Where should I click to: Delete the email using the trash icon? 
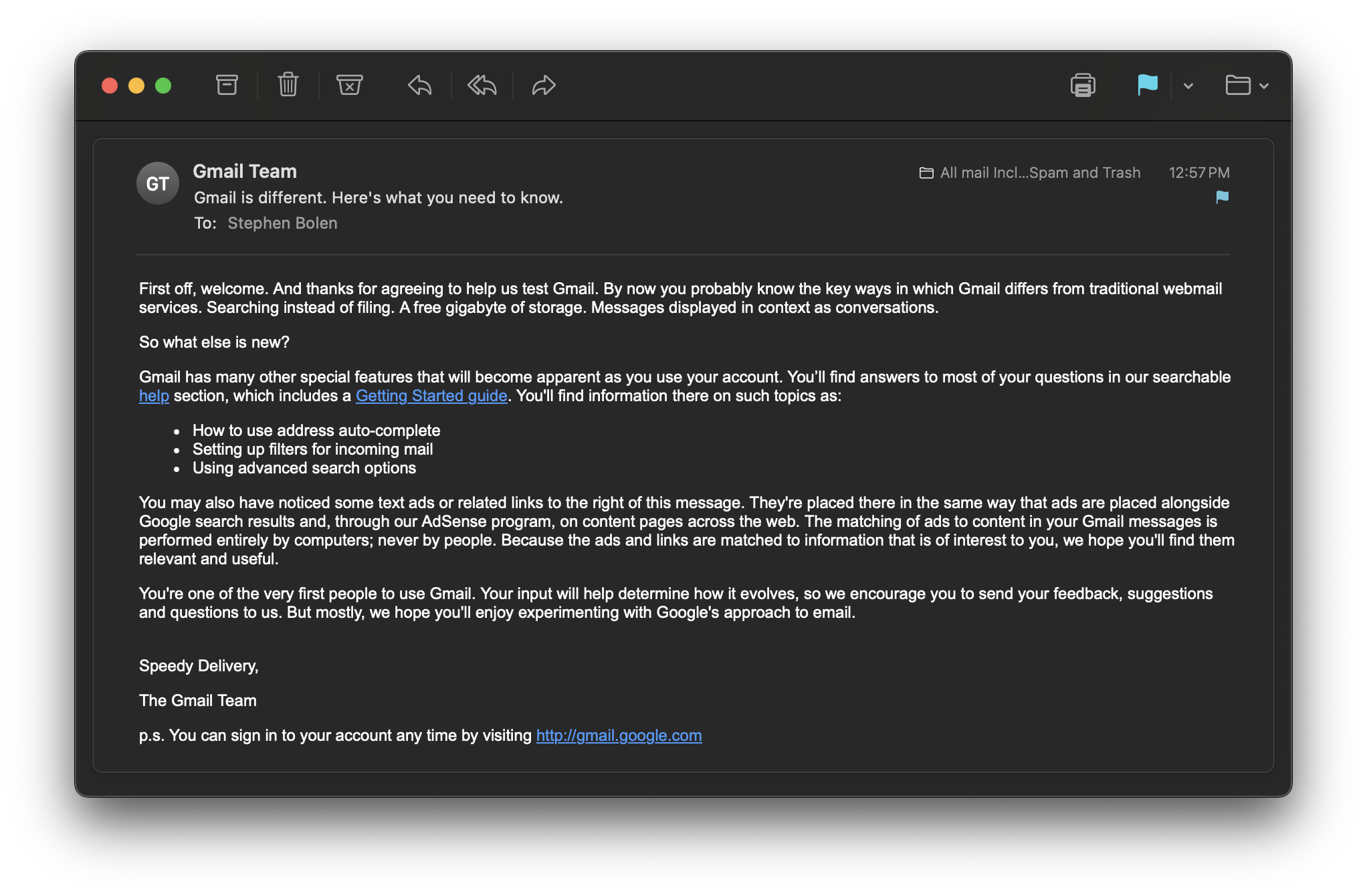[288, 85]
